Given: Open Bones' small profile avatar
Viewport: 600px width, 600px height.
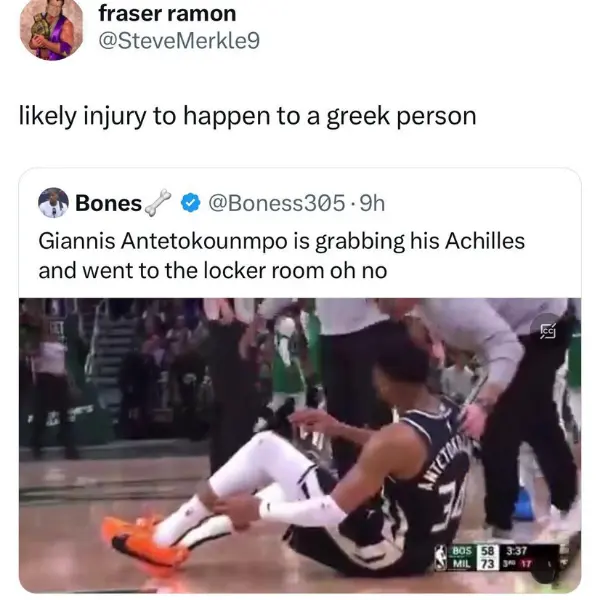Looking at the screenshot, I should [54, 203].
